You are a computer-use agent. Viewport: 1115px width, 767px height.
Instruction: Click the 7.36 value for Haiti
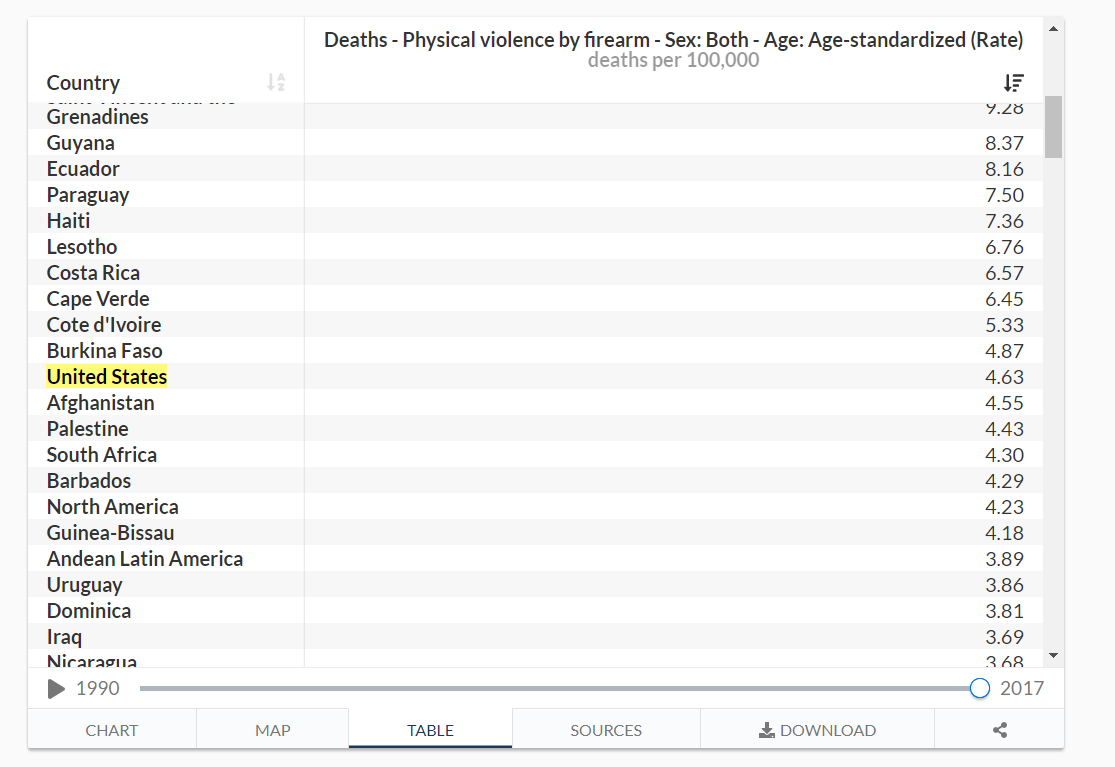[x=1004, y=221]
